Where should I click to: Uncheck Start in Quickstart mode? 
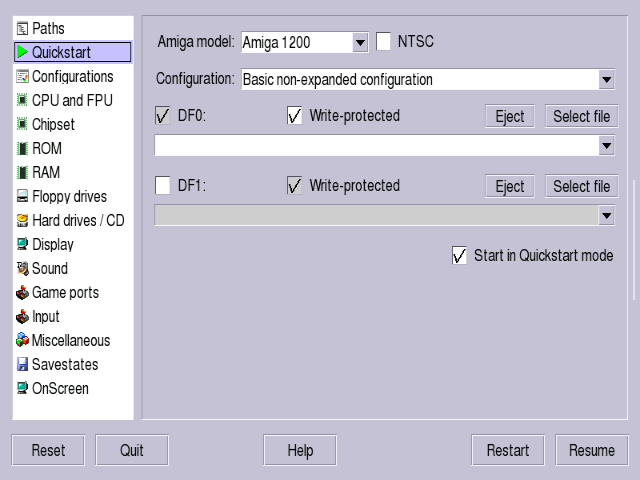(459, 256)
